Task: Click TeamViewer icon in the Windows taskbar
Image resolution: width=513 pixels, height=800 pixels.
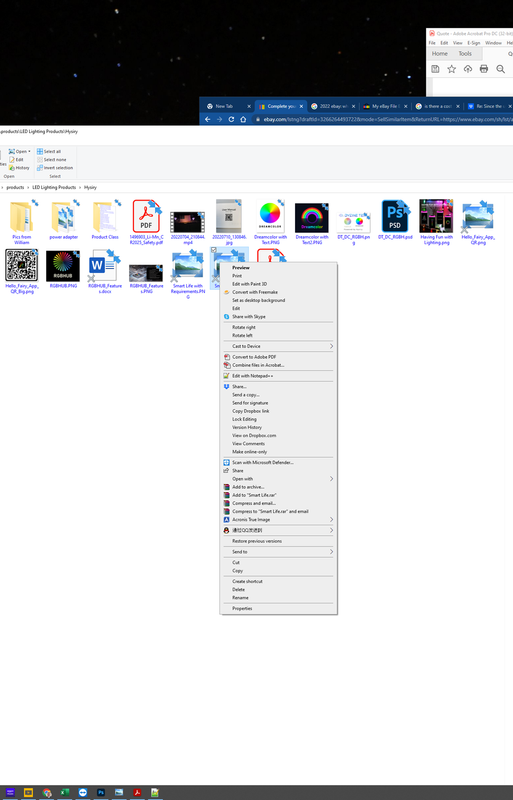Action: 83,792
